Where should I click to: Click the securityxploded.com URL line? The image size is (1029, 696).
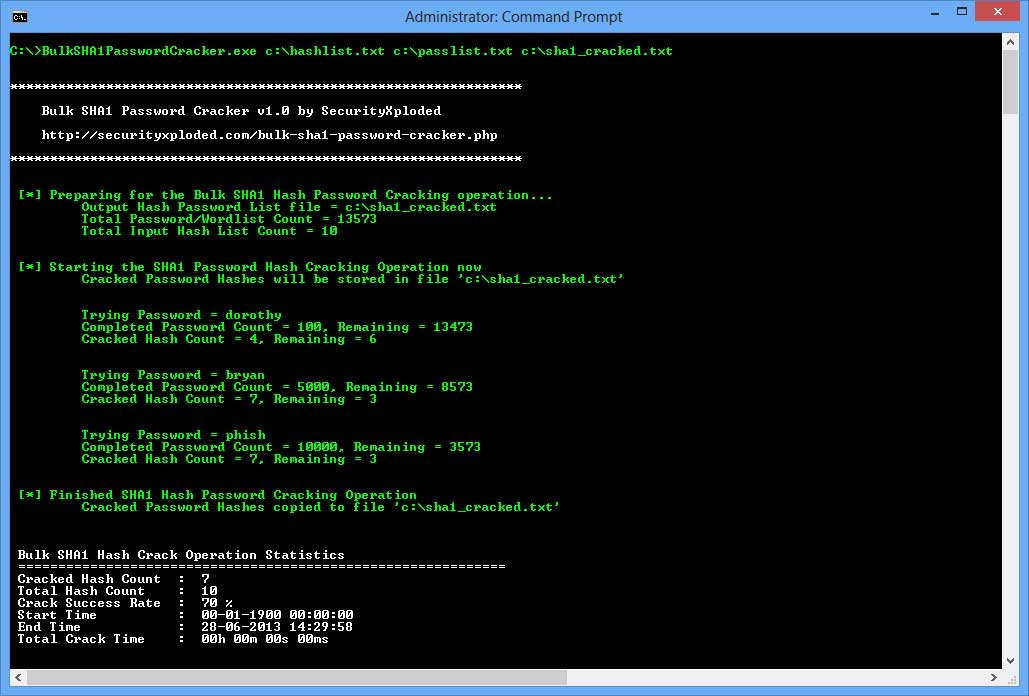coord(269,135)
